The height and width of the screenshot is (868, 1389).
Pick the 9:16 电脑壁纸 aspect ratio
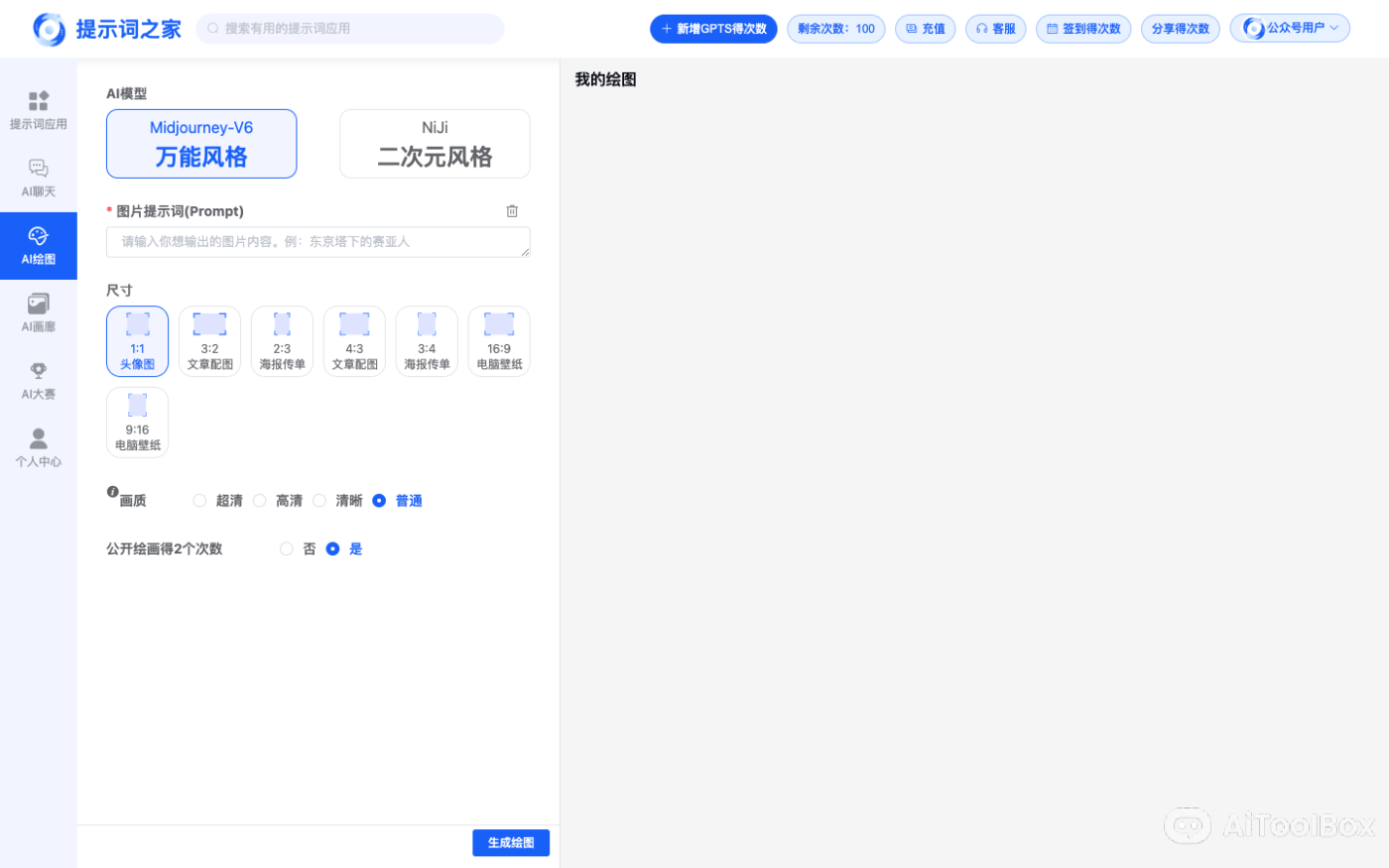tap(137, 421)
